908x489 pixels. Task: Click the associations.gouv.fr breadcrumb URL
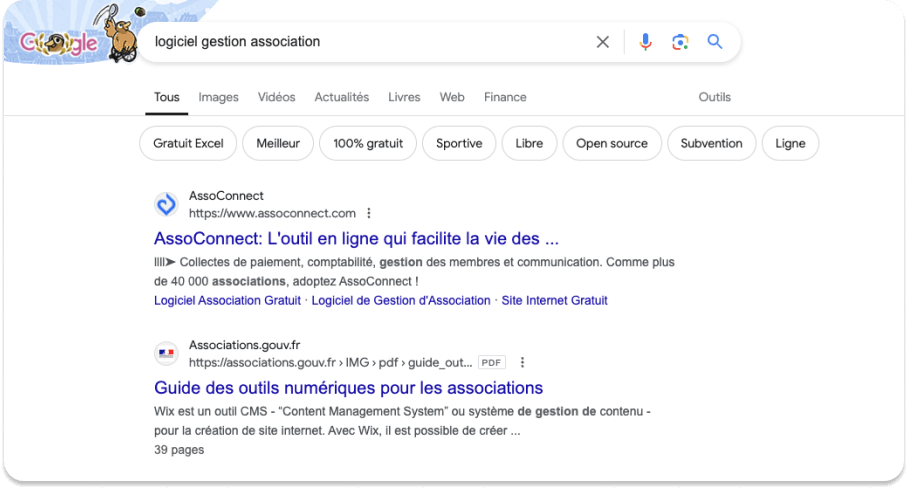(x=331, y=362)
